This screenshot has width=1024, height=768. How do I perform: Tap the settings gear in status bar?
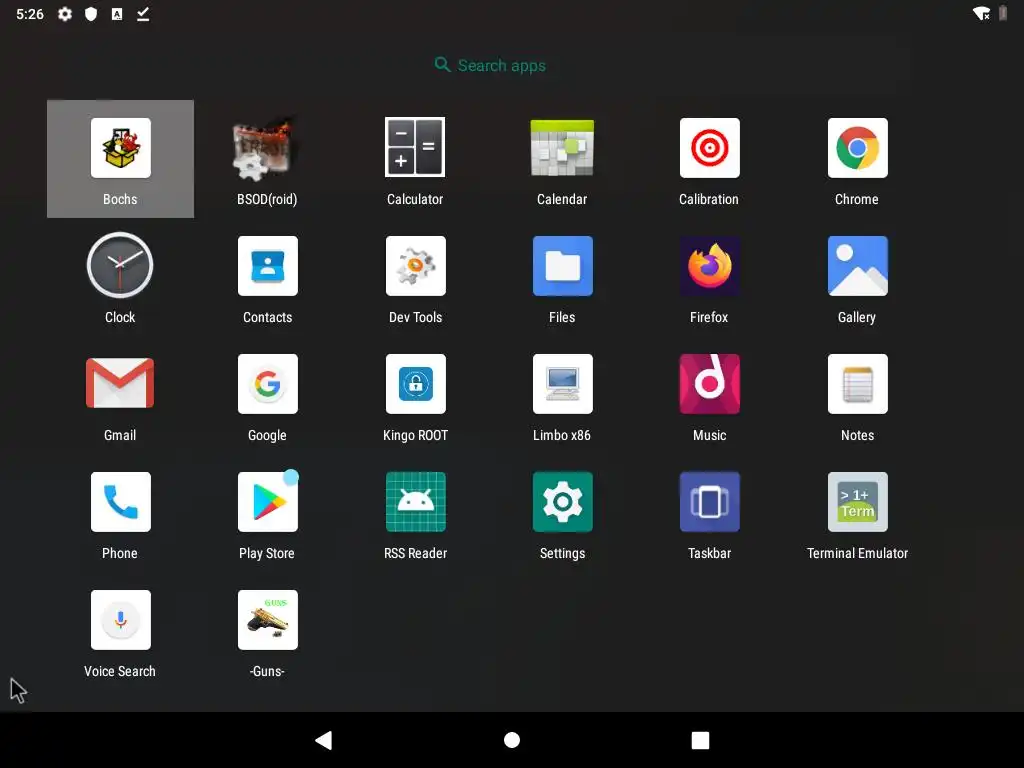65,14
